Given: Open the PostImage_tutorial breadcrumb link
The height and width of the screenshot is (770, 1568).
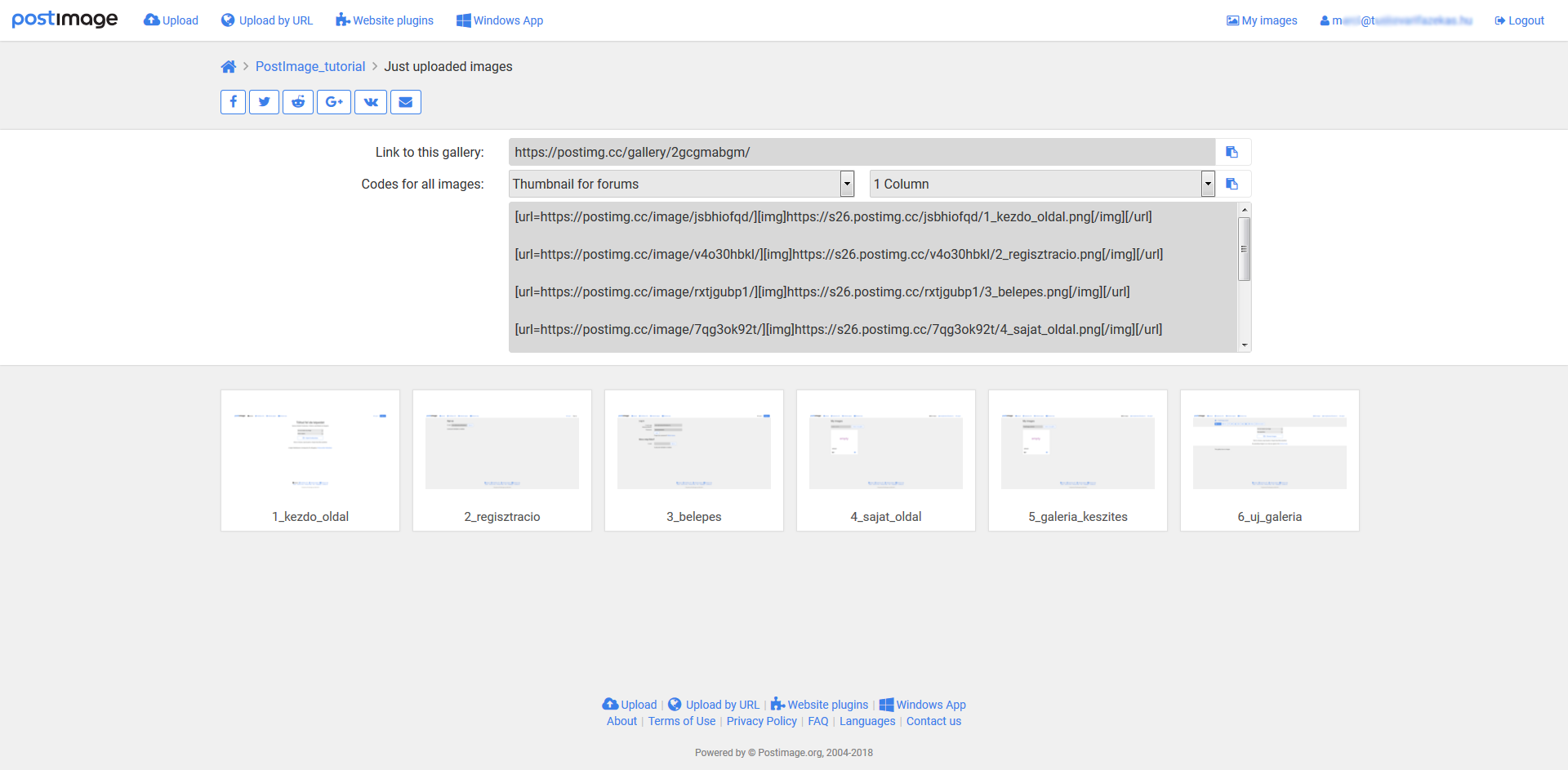Looking at the screenshot, I should pyautogui.click(x=310, y=67).
